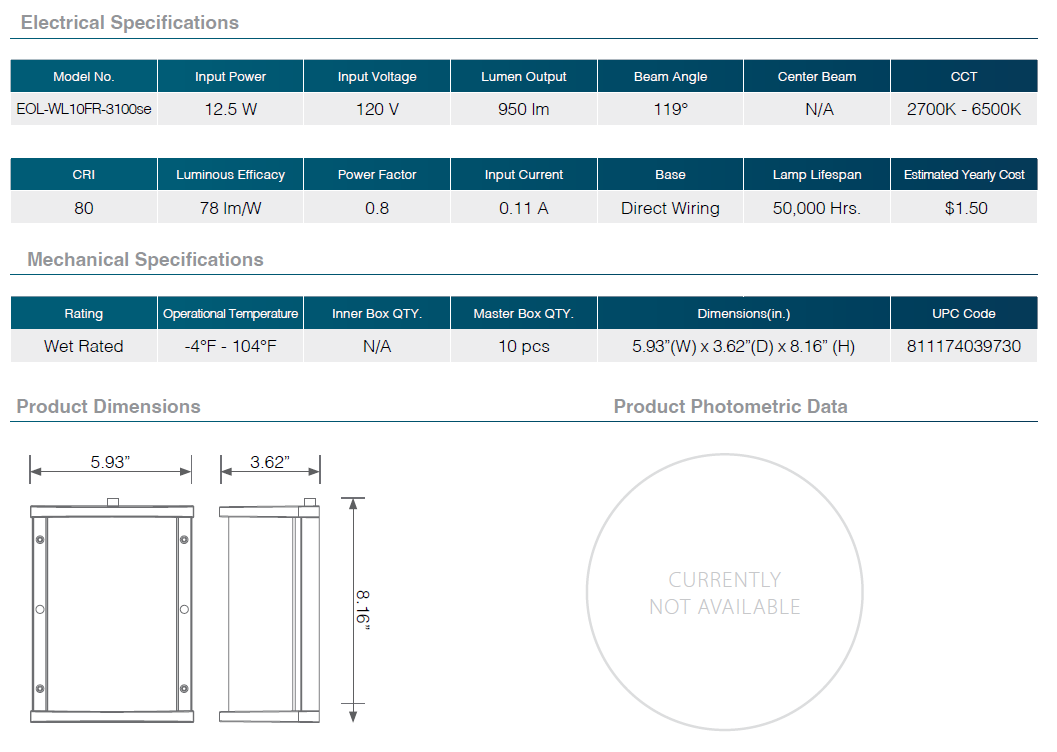1057x752 pixels.
Task: Select the Direct Wiring base value
Action: point(670,208)
